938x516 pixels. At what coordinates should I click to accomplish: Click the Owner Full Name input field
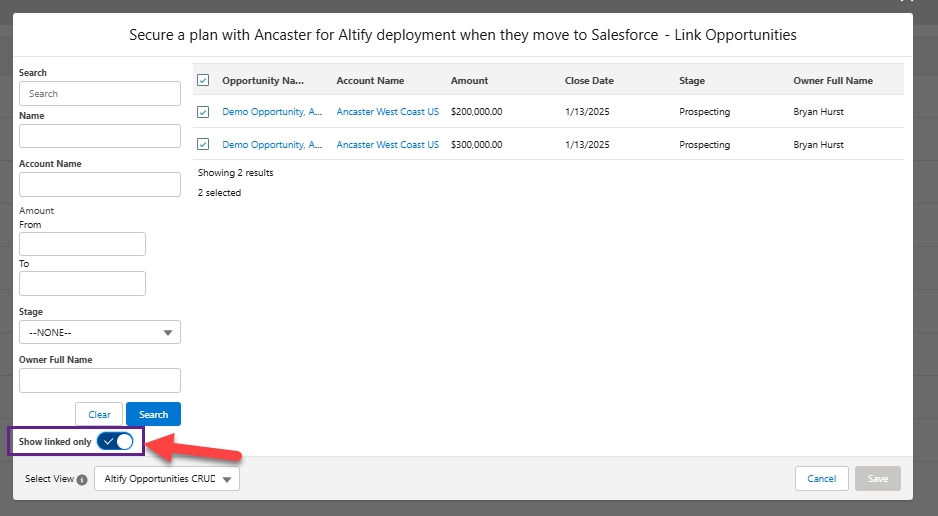(x=100, y=380)
